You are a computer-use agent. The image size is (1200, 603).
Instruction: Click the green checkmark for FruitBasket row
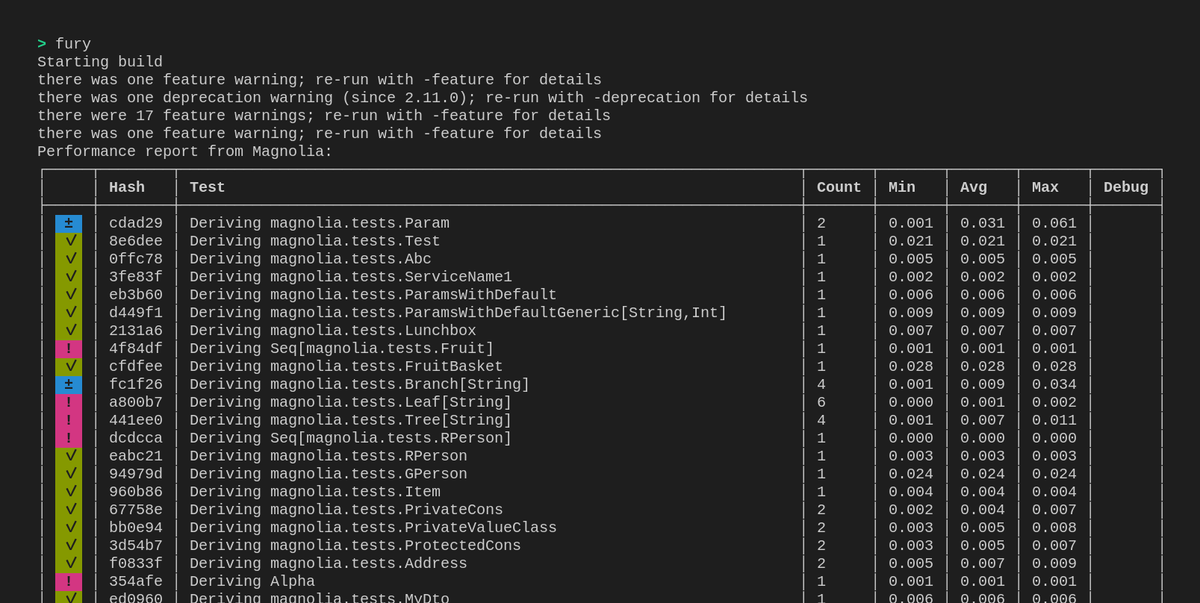pyautogui.click(x=68, y=366)
